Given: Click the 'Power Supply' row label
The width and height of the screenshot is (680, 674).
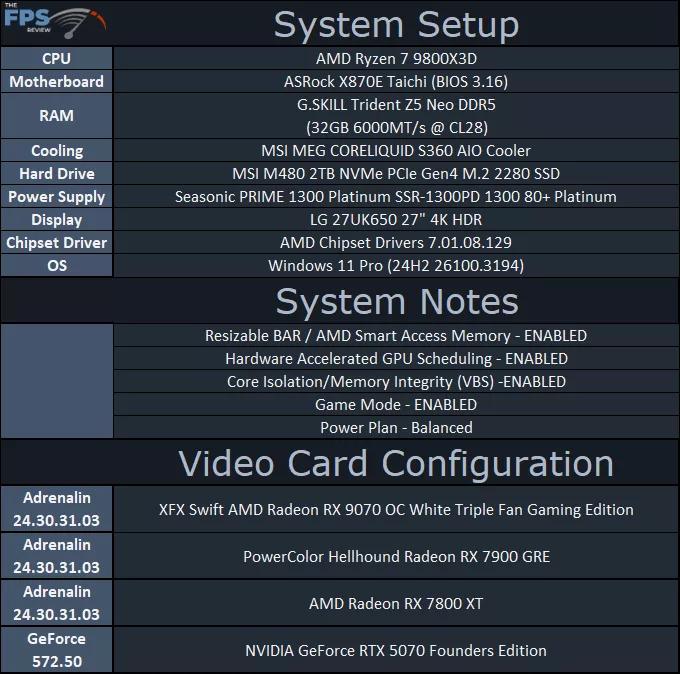Looking at the screenshot, I should click(x=56, y=196).
